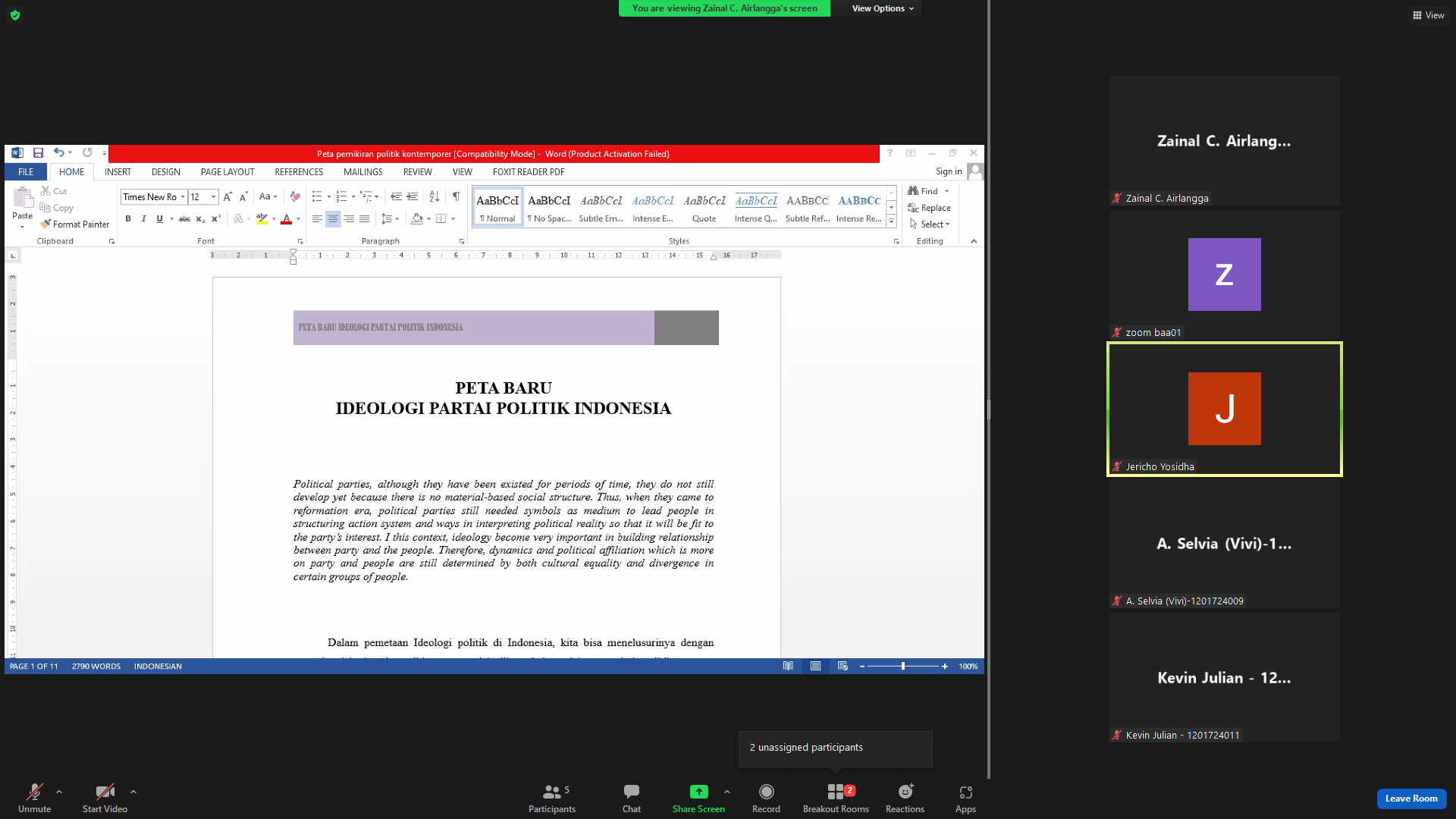Toggle Bold formatting

(x=128, y=219)
